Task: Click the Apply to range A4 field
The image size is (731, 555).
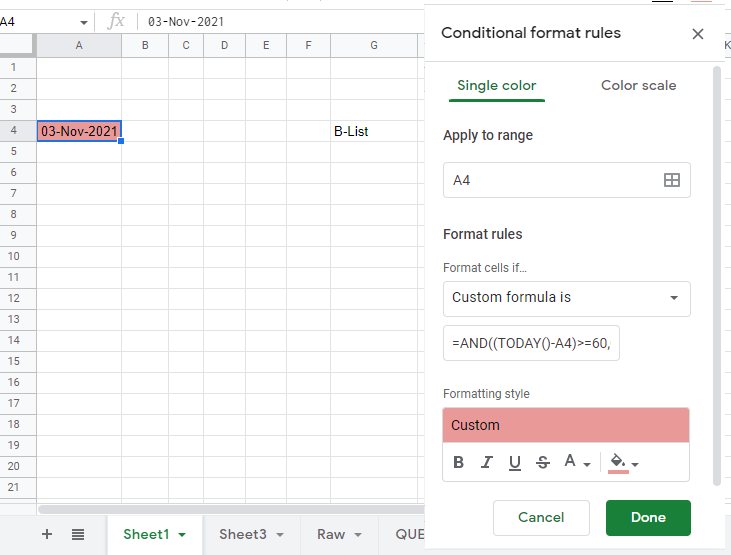Action: click(566, 180)
